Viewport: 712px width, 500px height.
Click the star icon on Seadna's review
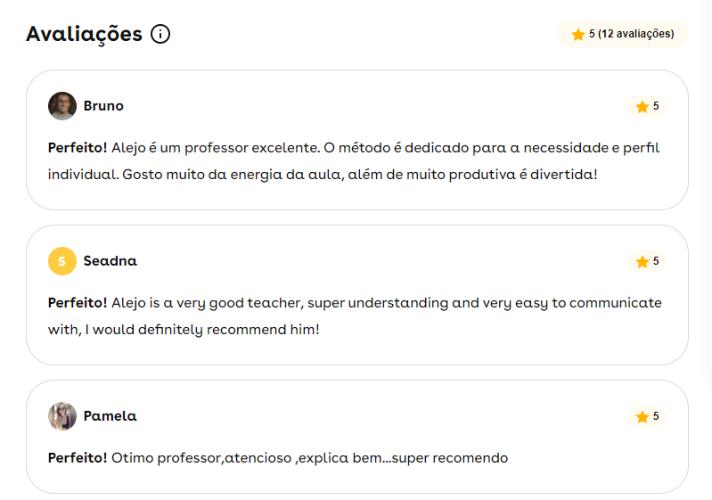pyautogui.click(x=642, y=262)
